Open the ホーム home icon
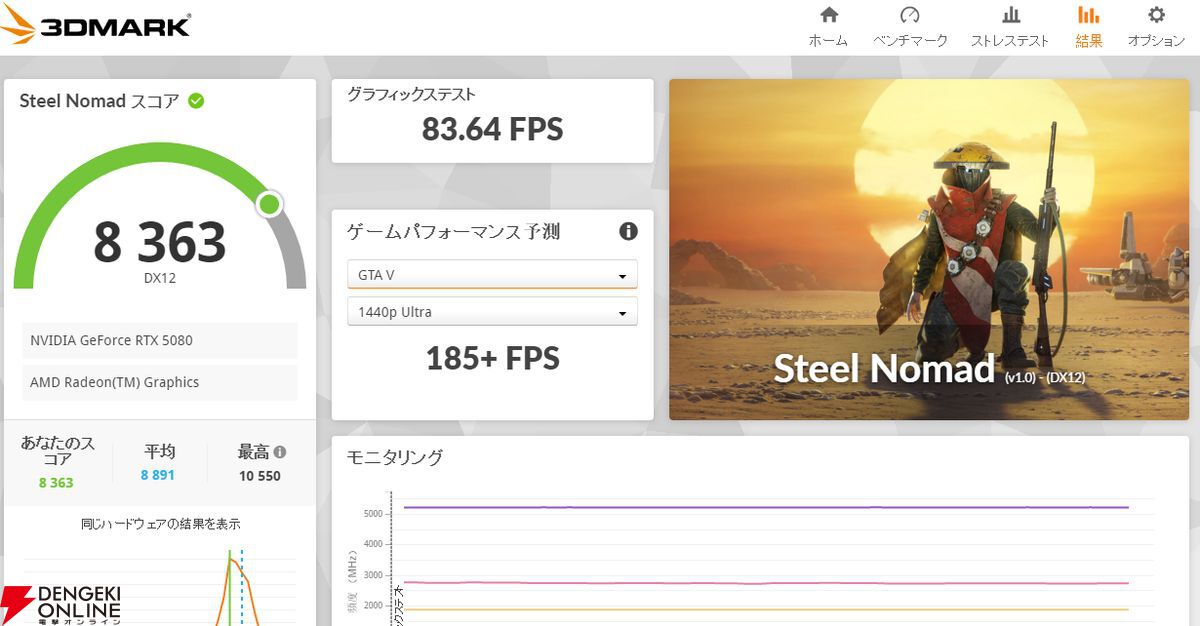This screenshot has width=1200, height=626. [x=829, y=15]
